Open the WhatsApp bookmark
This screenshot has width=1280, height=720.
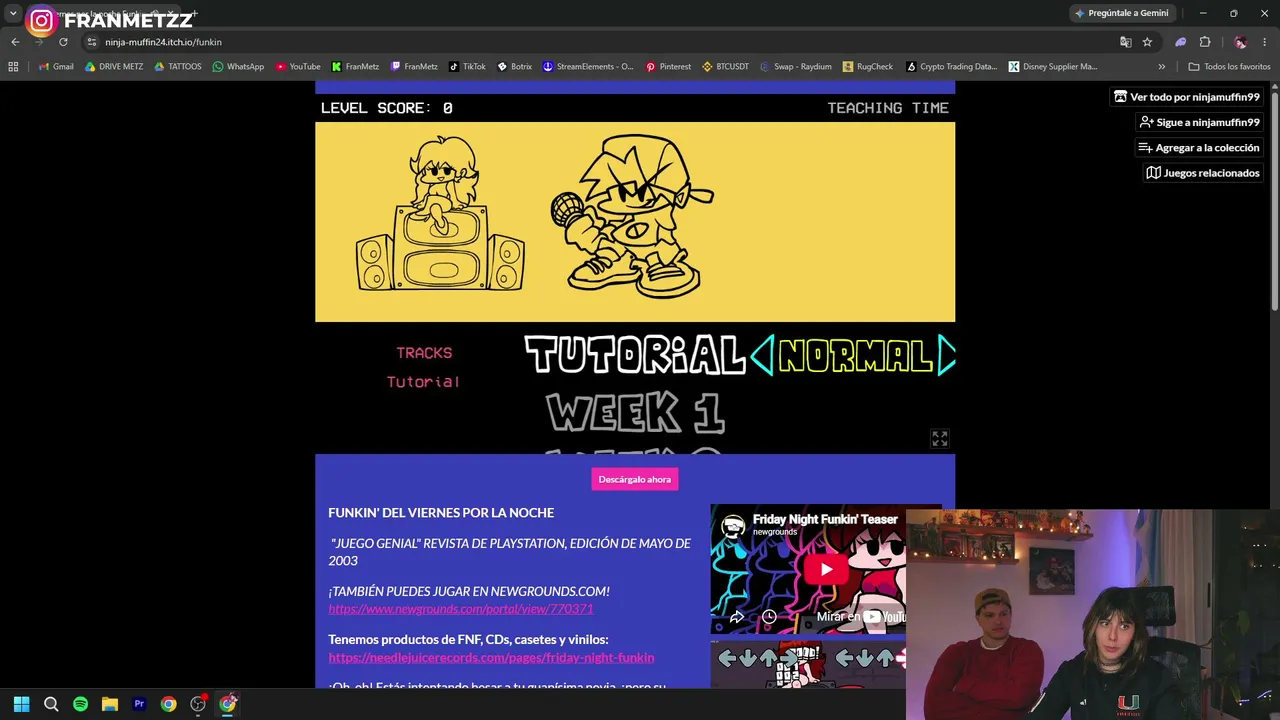click(x=238, y=67)
